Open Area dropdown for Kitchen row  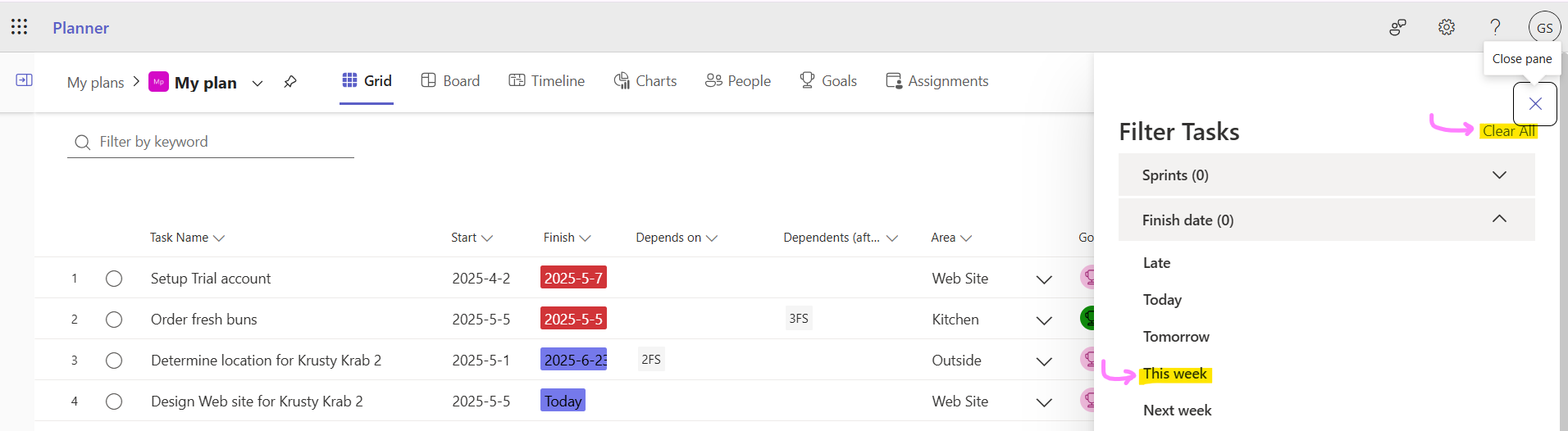coord(1044,320)
